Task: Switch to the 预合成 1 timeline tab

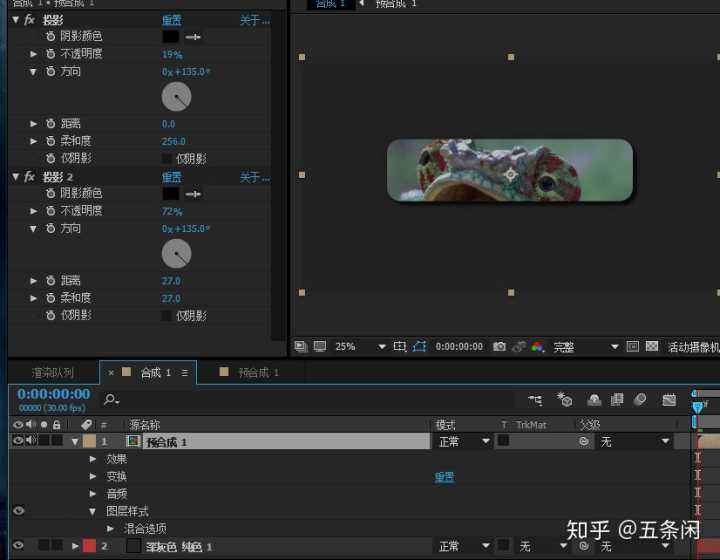Action: [259, 372]
